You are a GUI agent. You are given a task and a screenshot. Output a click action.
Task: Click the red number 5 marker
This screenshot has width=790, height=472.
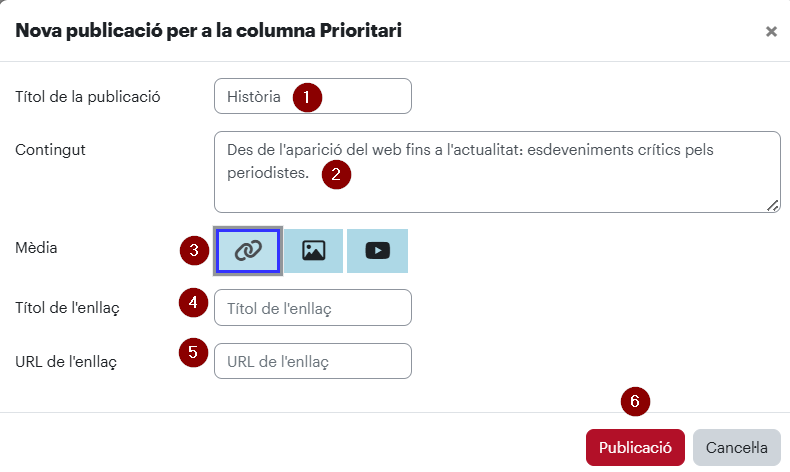tap(193, 353)
